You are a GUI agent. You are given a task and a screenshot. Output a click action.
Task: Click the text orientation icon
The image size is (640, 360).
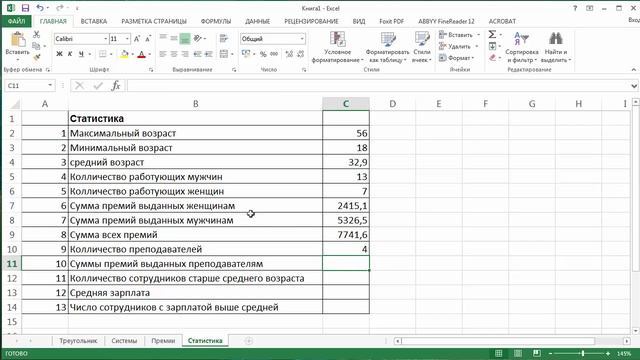198,38
